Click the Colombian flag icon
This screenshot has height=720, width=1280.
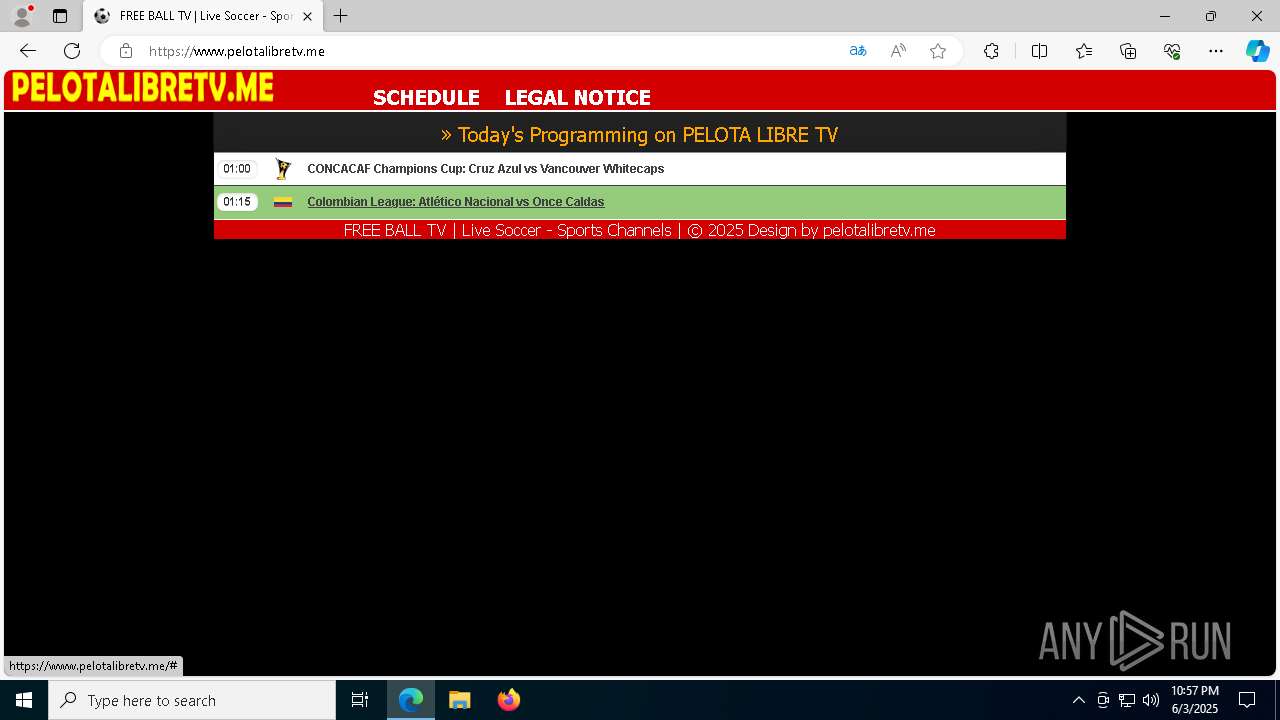[283, 202]
